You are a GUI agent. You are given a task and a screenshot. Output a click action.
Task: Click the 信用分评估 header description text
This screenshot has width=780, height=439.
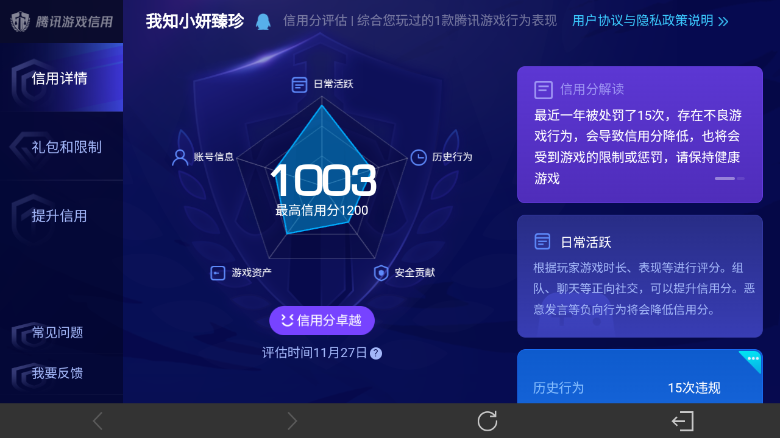pos(419,21)
